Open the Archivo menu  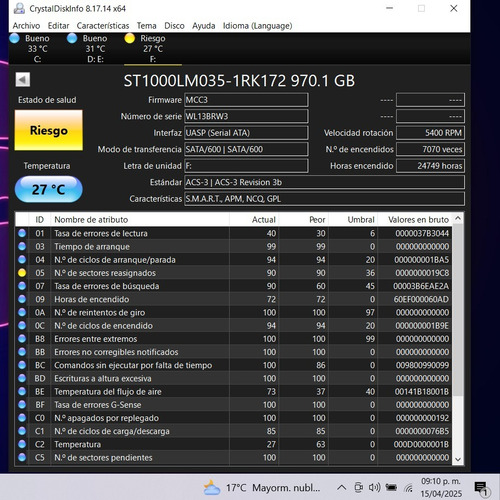pos(26,26)
